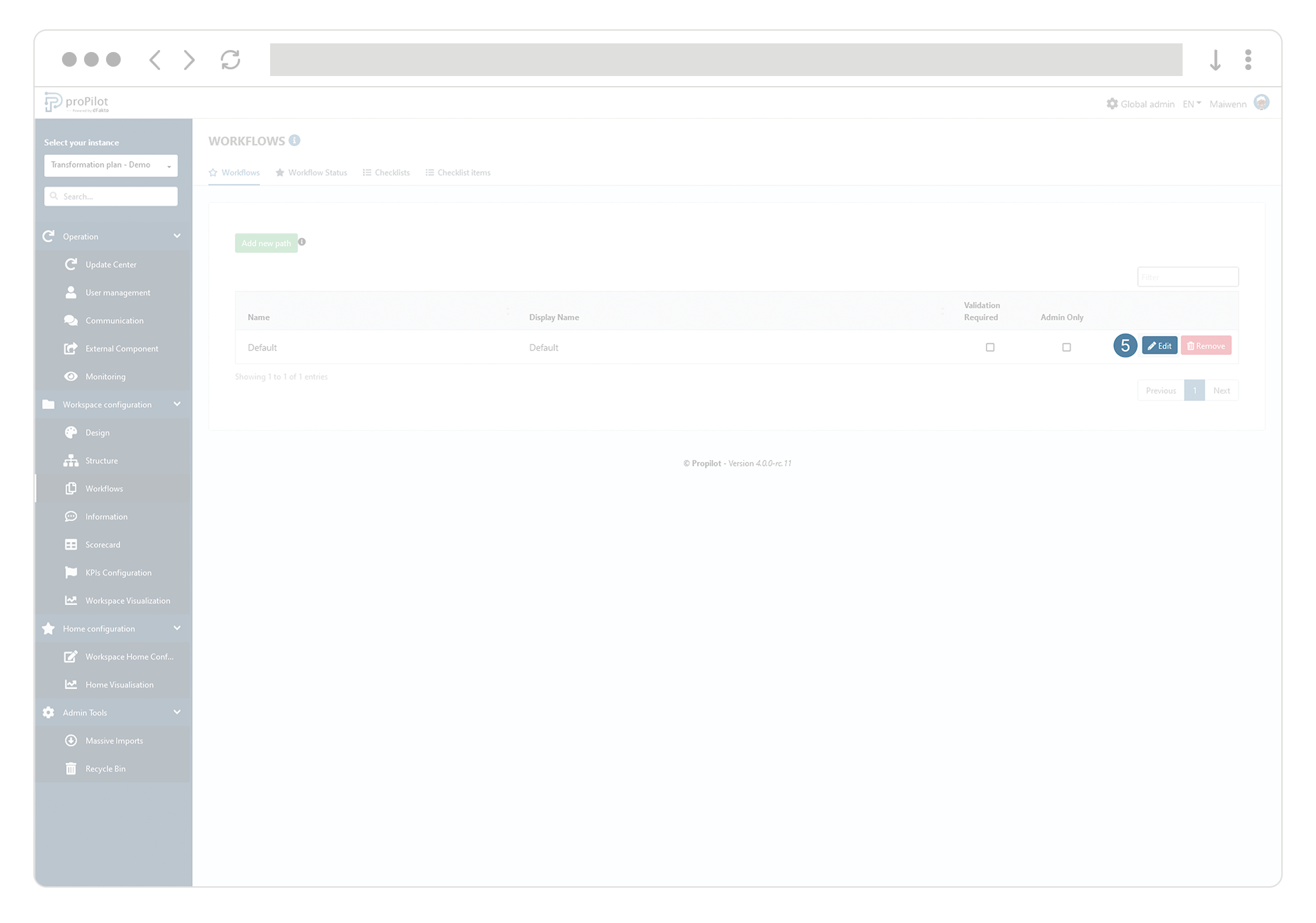Check Admin Only for the Default path
Viewport: 1316px width, 923px height.
pyautogui.click(x=1067, y=347)
